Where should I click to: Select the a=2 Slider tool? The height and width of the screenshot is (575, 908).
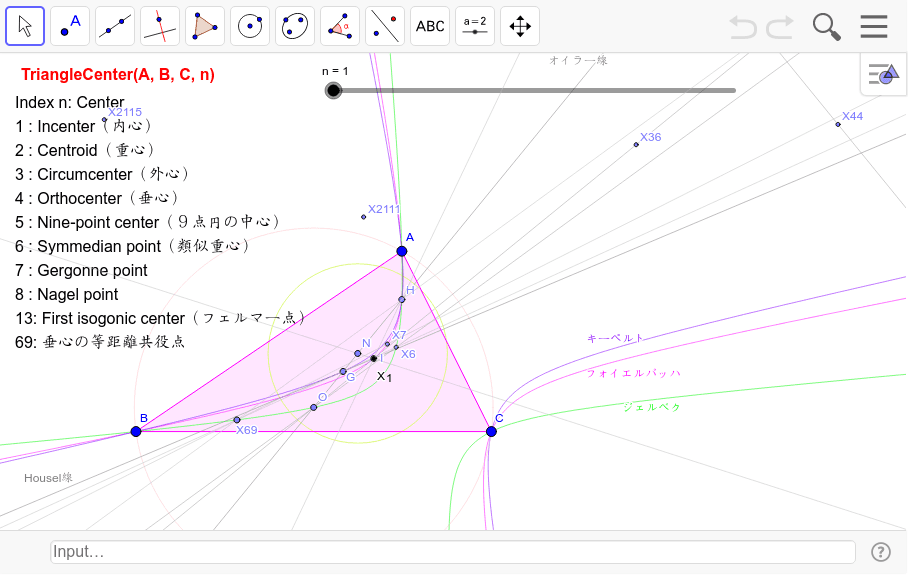click(475, 26)
